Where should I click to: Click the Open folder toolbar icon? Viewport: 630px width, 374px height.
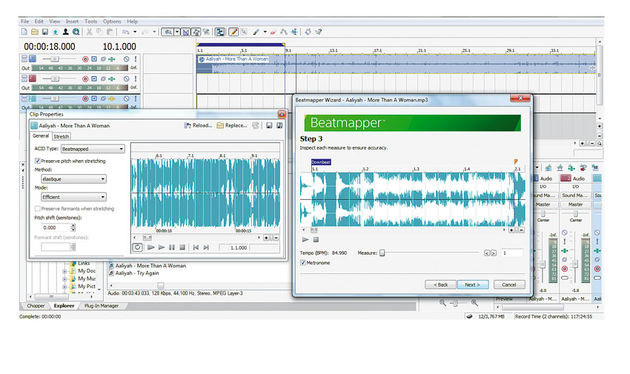tap(35, 32)
